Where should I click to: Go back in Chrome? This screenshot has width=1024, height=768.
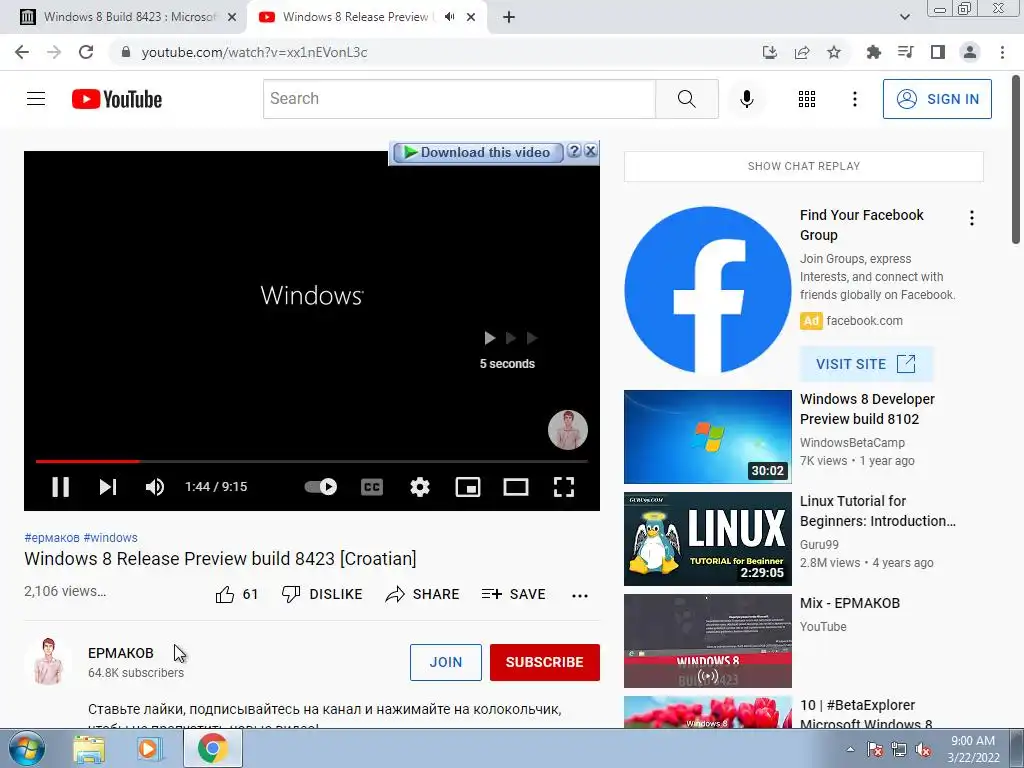(22, 52)
